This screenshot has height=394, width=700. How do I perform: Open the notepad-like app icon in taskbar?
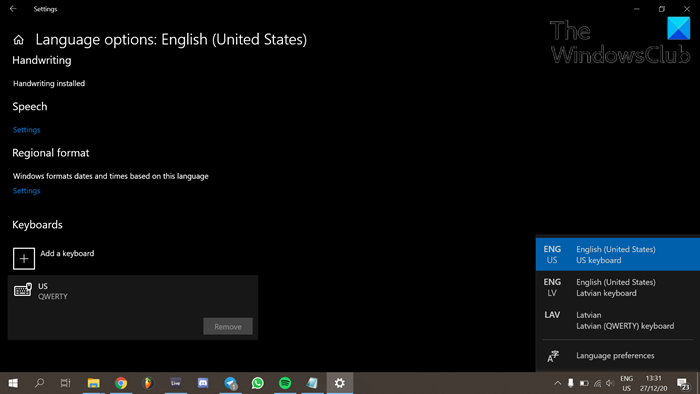(x=312, y=383)
